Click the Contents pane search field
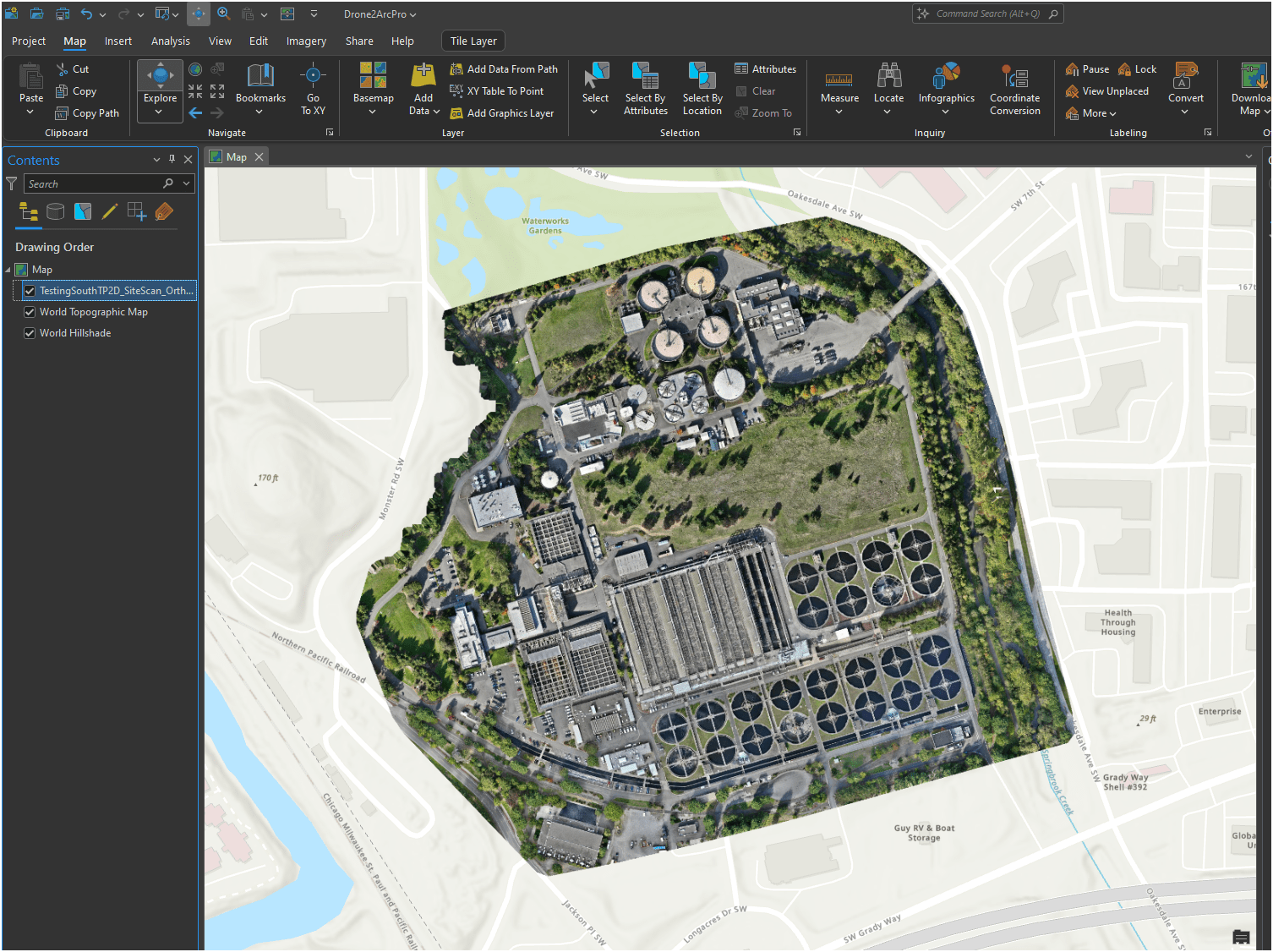 tap(93, 183)
